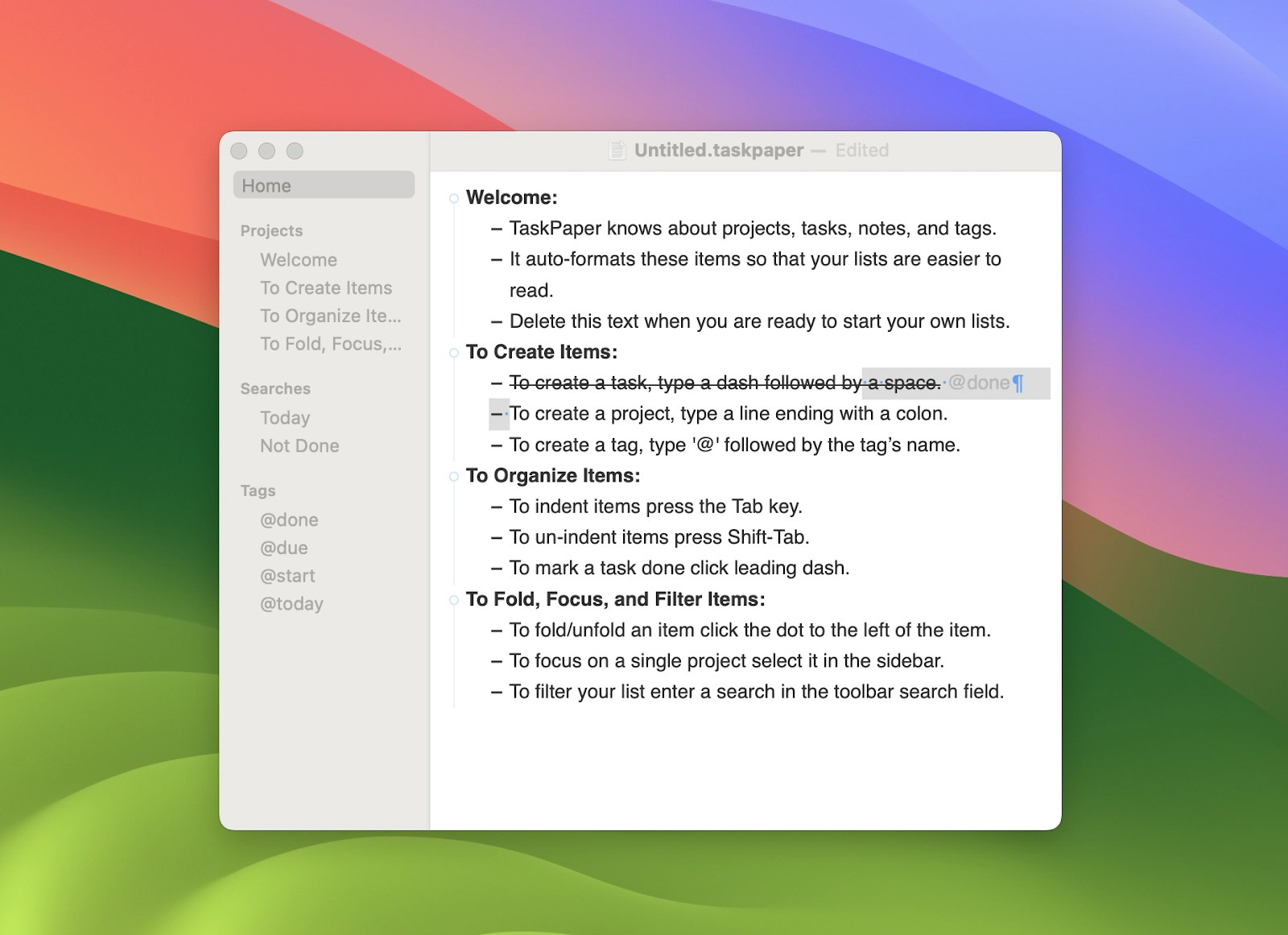The image size is (1288, 935).
Task: Toggle done on 'To indent items' task dash
Action: coord(497,507)
